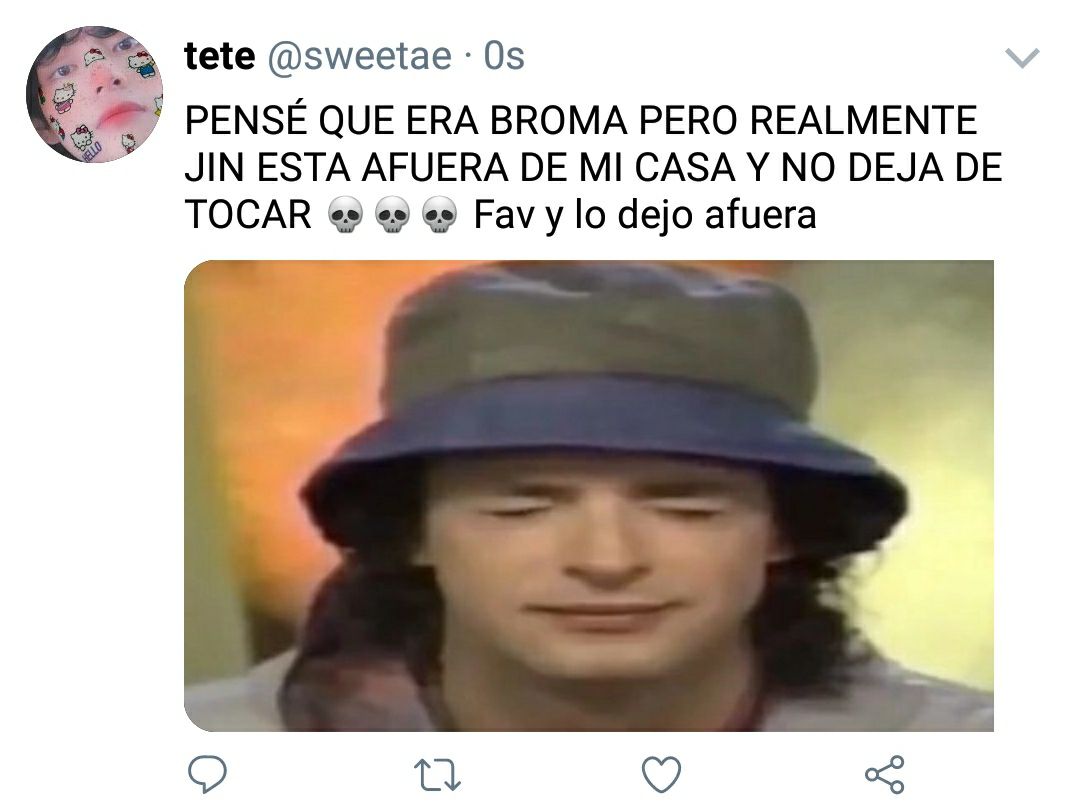
Task: Select the last skull emoji
Action: [439, 215]
